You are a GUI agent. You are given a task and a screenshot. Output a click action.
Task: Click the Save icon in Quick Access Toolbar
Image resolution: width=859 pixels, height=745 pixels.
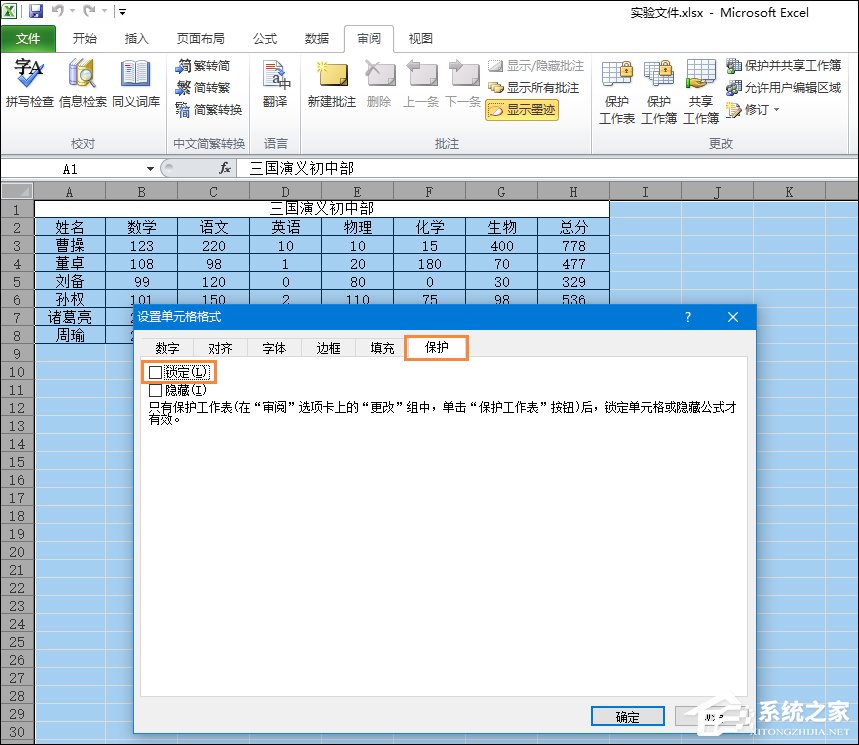[35, 9]
